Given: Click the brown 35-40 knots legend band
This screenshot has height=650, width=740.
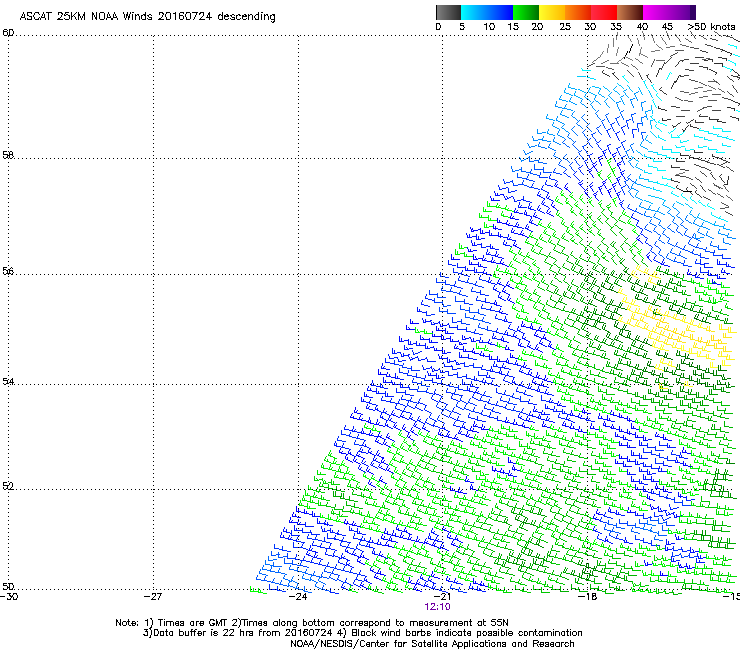Looking at the screenshot, I should tap(630, 12).
